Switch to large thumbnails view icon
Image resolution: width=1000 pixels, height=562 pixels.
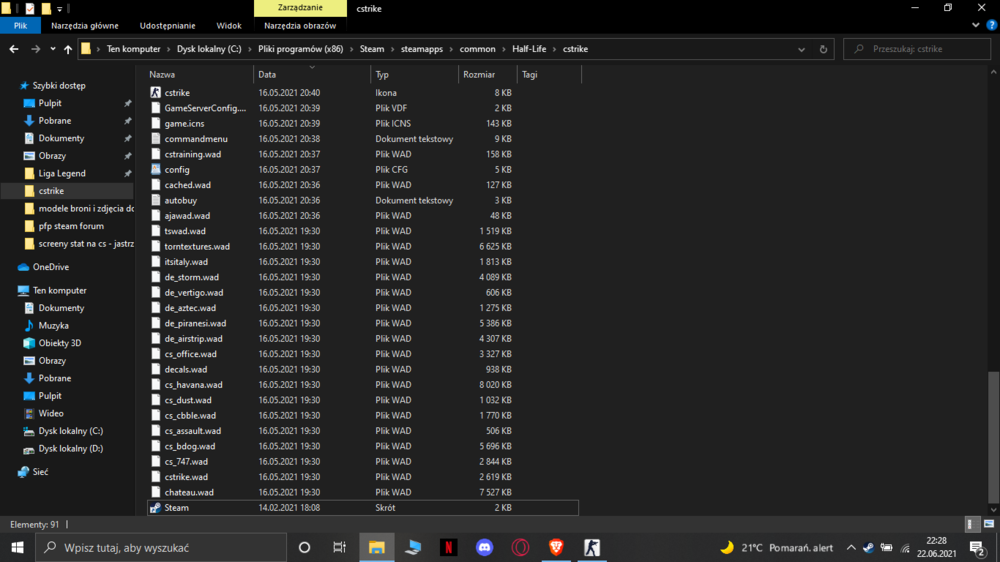coord(989,524)
